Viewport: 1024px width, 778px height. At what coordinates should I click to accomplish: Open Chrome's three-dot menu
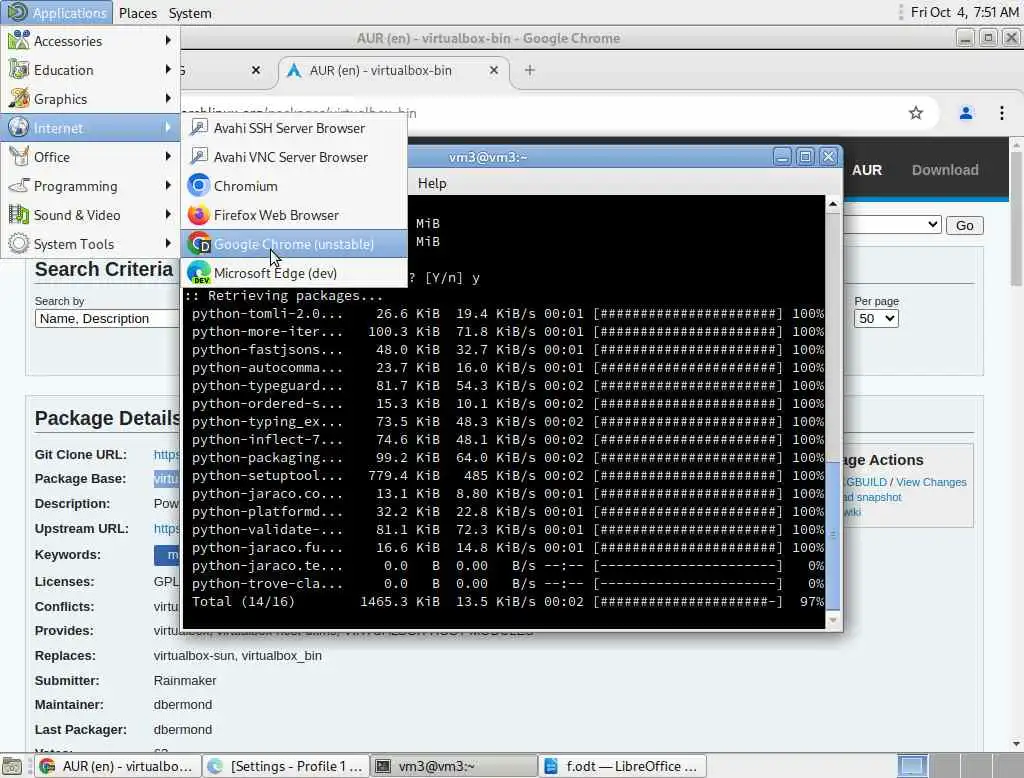(x=1001, y=113)
